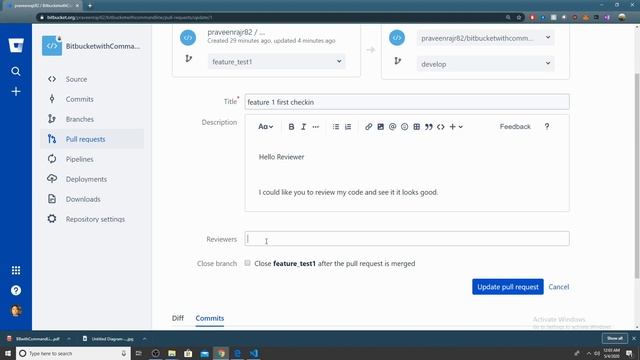Screen dimensions: 640x360
Task: Insert an image in the description
Action: click(x=380, y=127)
